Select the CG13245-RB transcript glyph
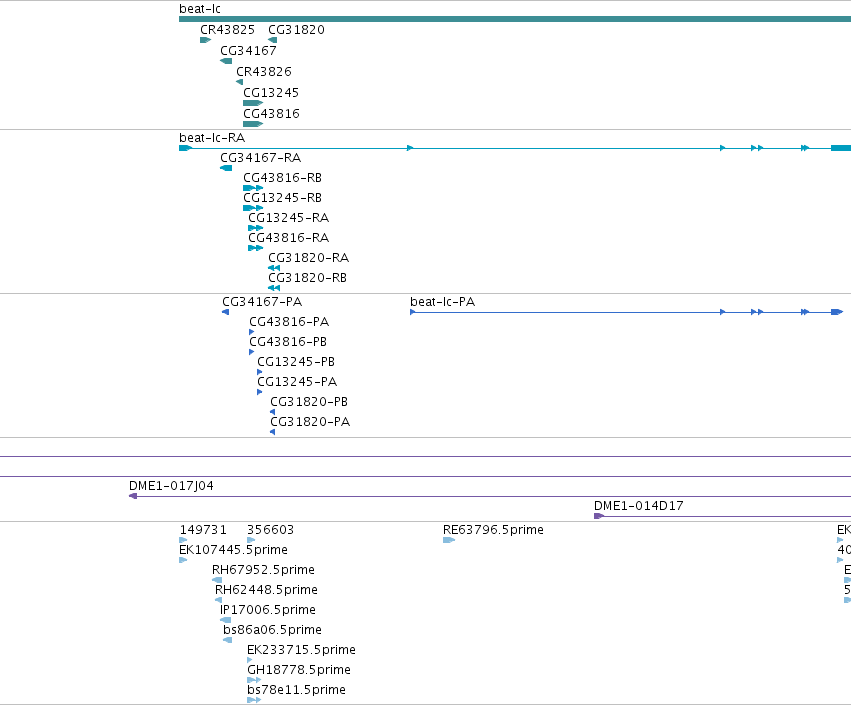This screenshot has width=851, height=705. tap(253, 208)
